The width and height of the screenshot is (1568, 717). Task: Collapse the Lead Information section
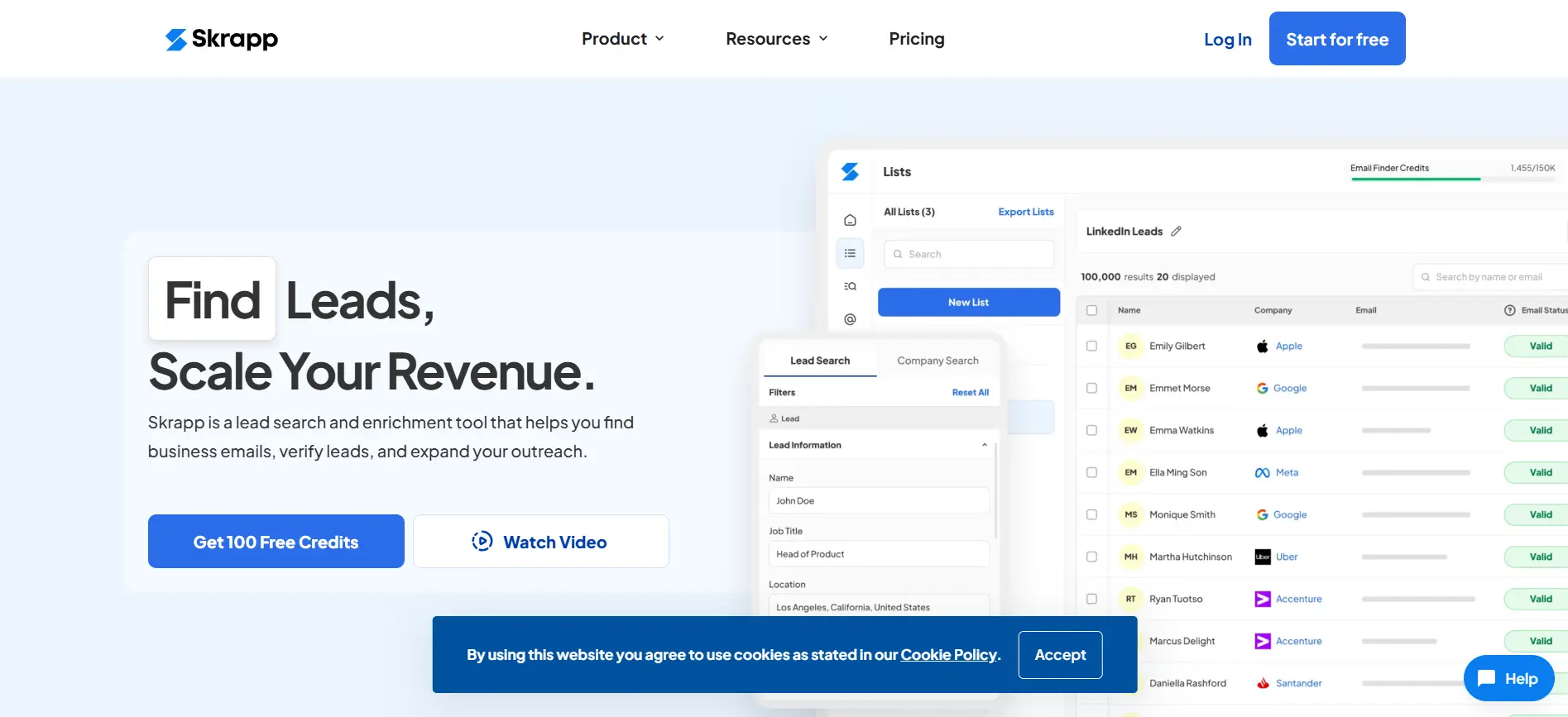click(x=985, y=445)
